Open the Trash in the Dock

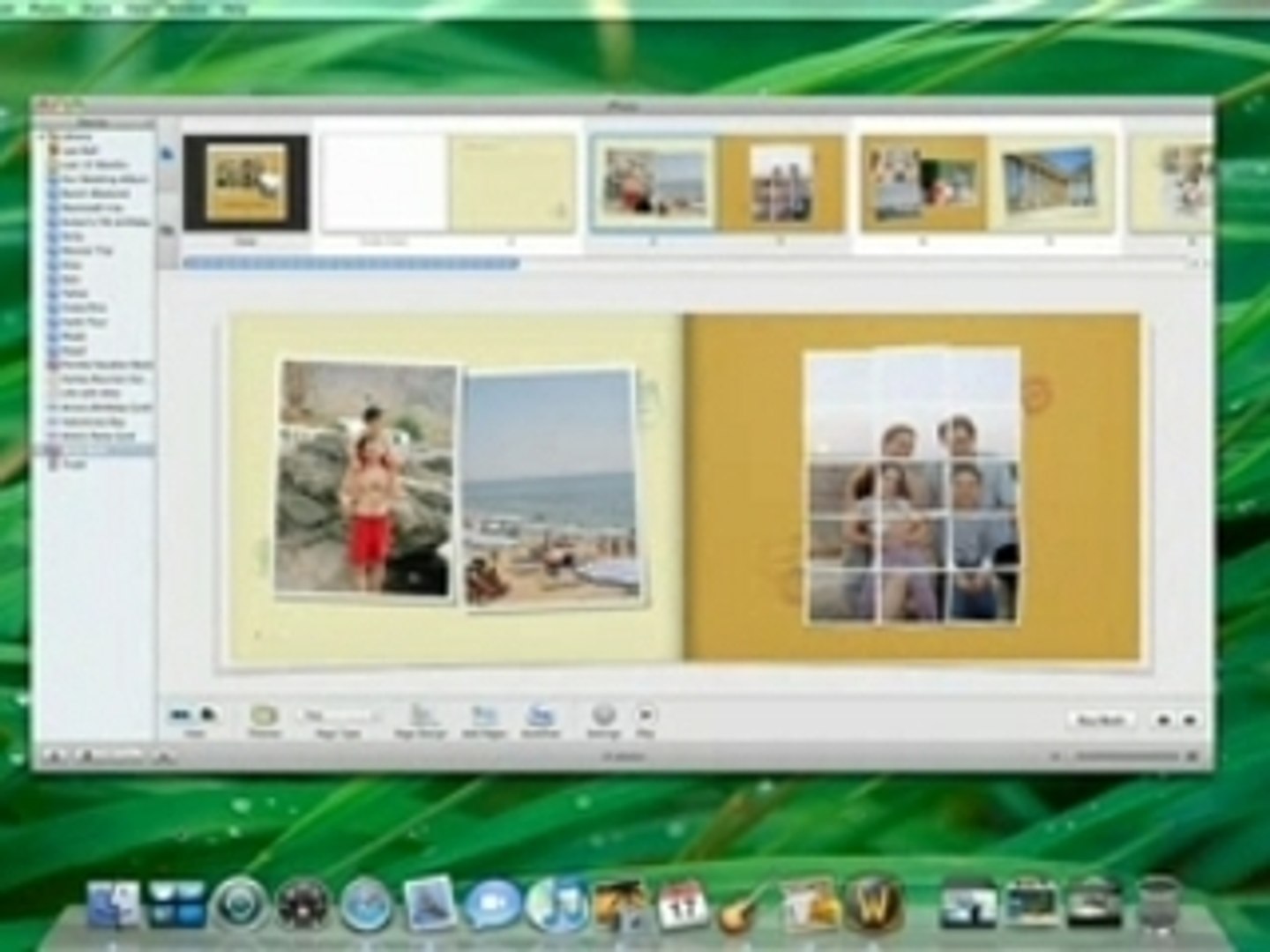pos(1159,906)
